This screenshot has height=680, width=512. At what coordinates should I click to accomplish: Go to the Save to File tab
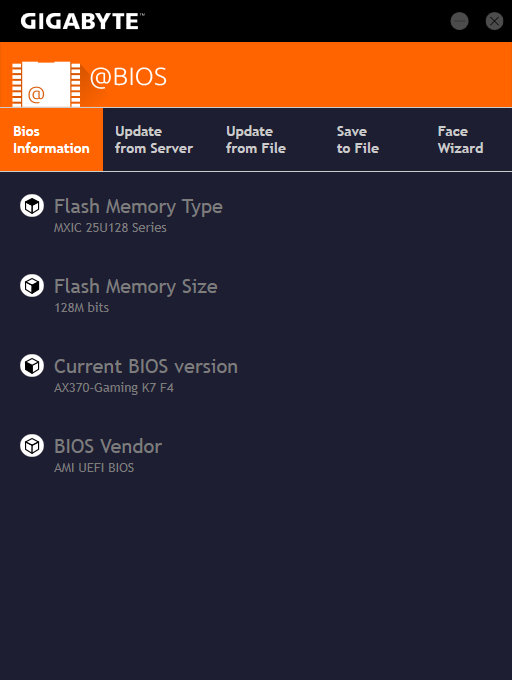tap(358, 140)
